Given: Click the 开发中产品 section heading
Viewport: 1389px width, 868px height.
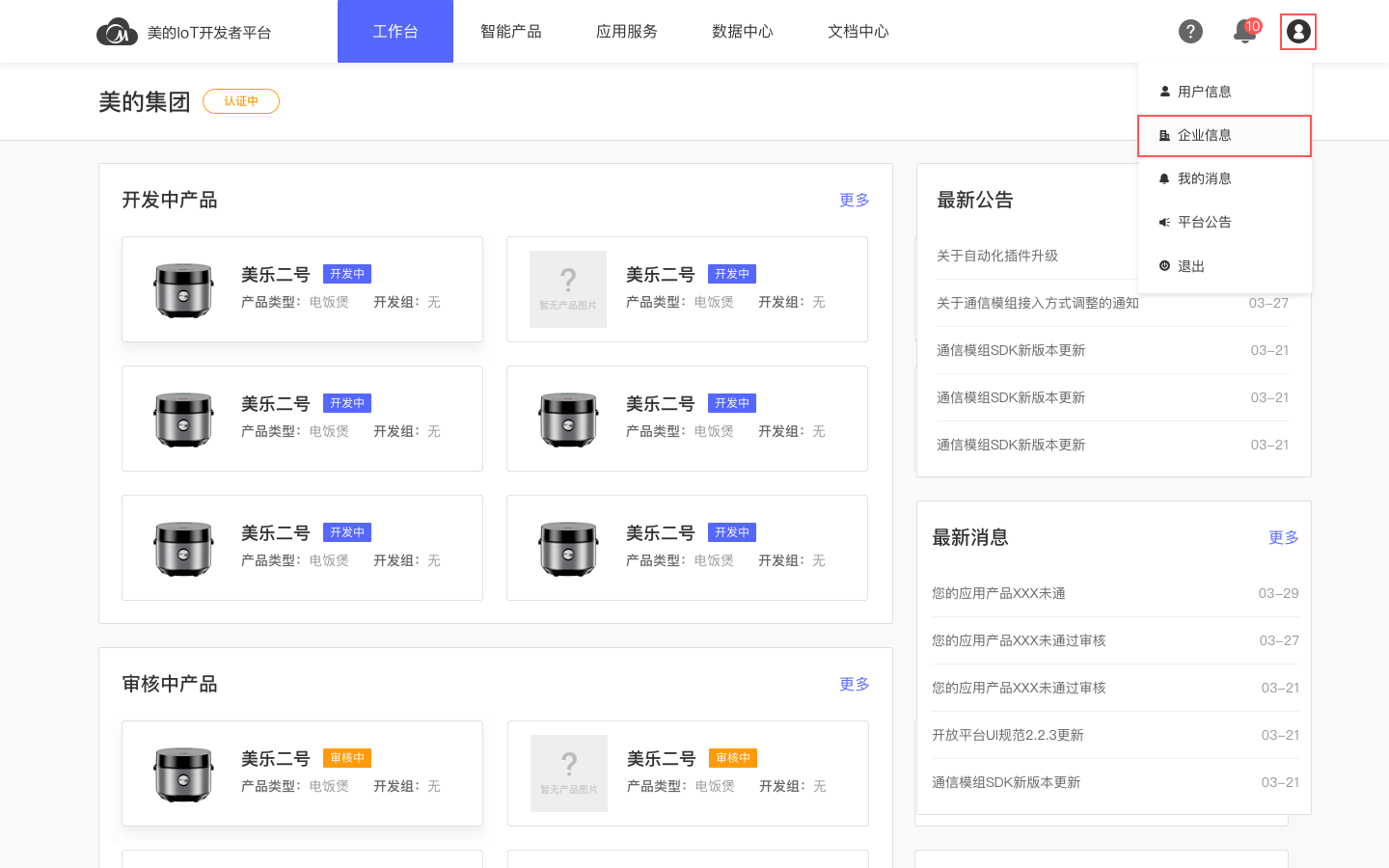Looking at the screenshot, I should tap(170, 200).
